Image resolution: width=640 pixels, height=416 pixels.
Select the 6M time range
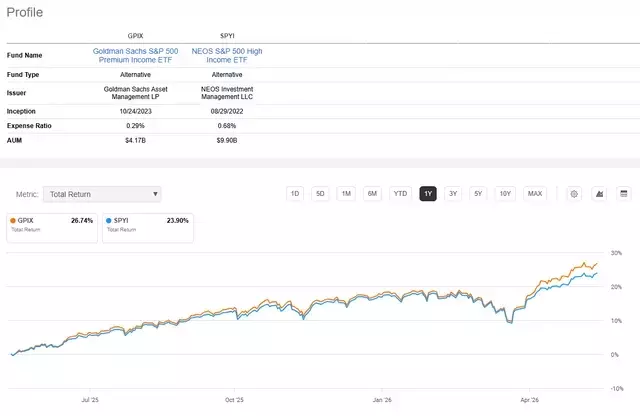click(372, 194)
